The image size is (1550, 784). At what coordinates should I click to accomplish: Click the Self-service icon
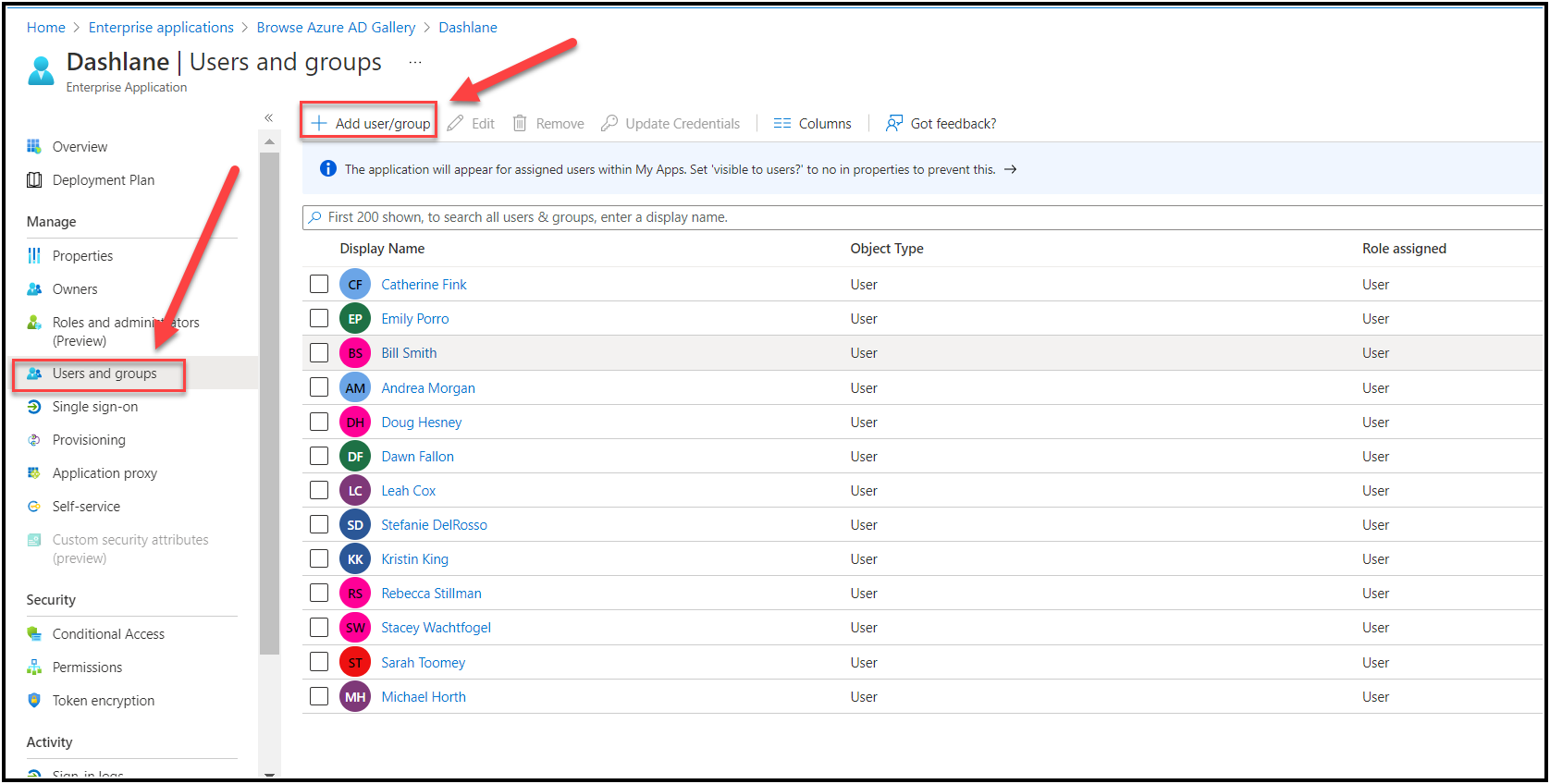pyautogui.click(x=34, y=506)
